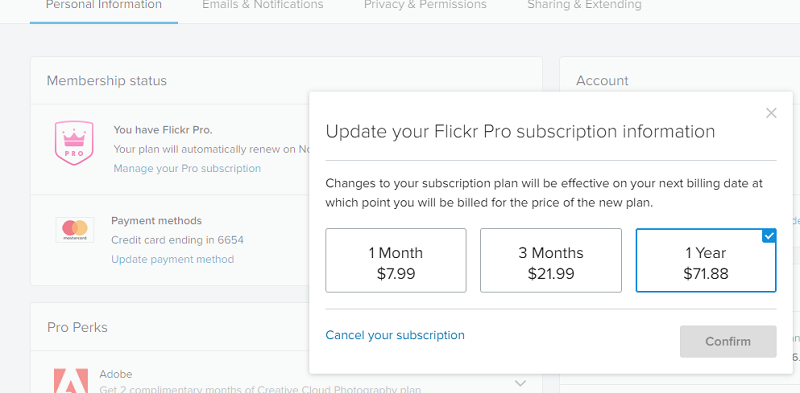Expand the Adobe perk chevron

(520, 383)
